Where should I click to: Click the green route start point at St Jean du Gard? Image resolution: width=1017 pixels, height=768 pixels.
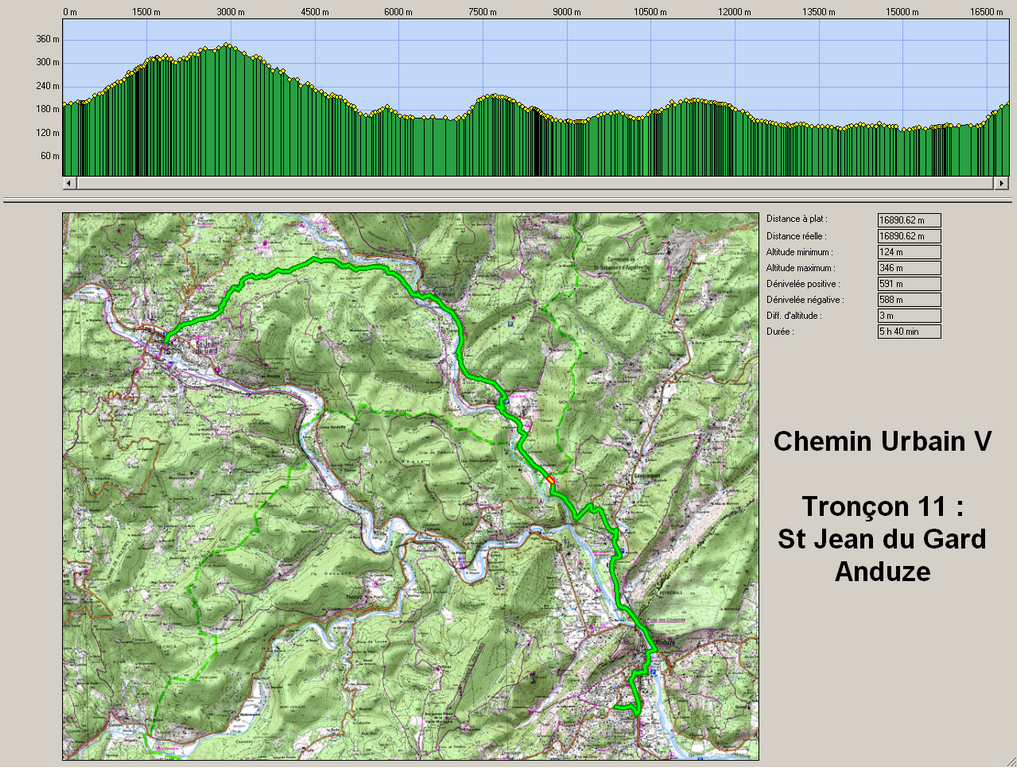coord(165,339)
